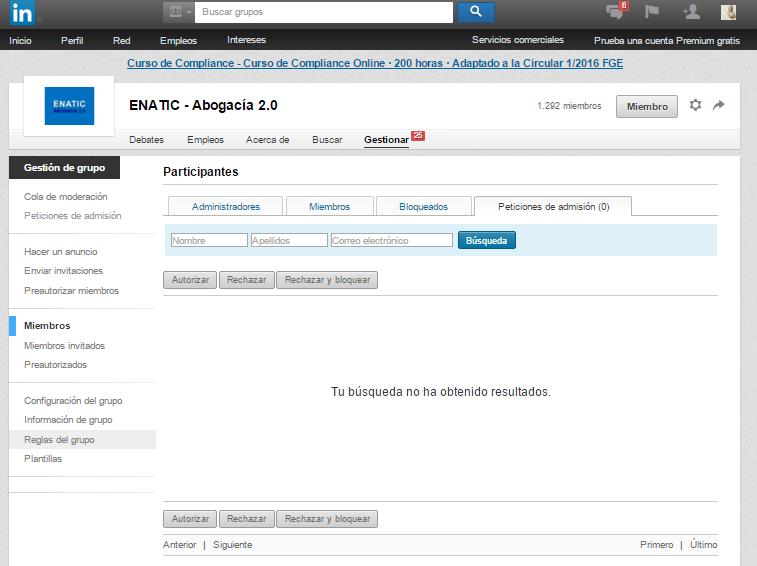
Task: Click top Rechazar y bloquear button
Action: tap(327, 280)
